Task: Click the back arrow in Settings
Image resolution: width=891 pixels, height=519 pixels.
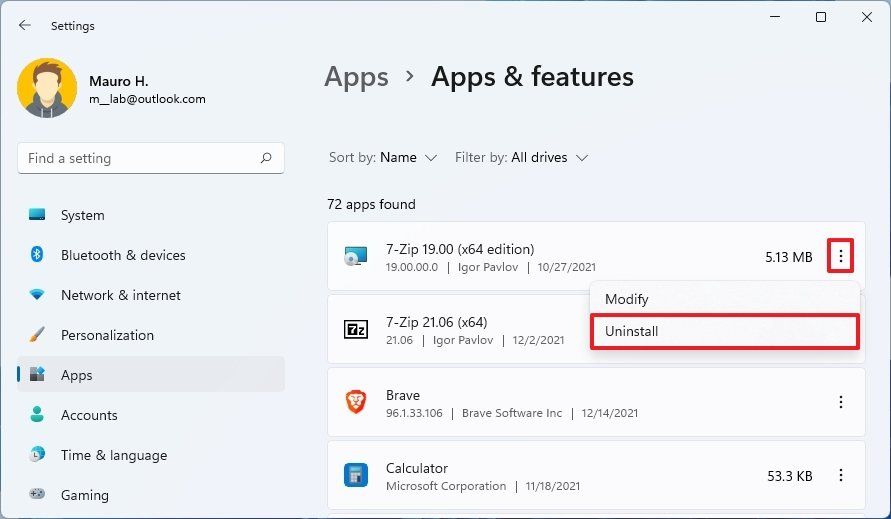Action: coord(25,26)
